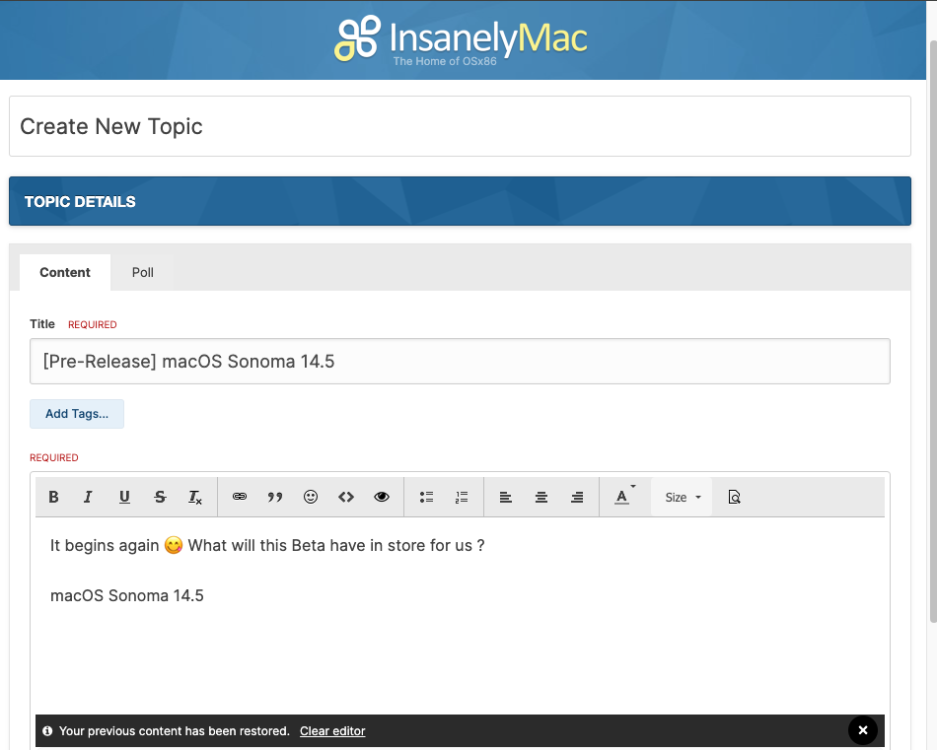
Task: Click the Clear editor link
Action: tap(332, 731)
